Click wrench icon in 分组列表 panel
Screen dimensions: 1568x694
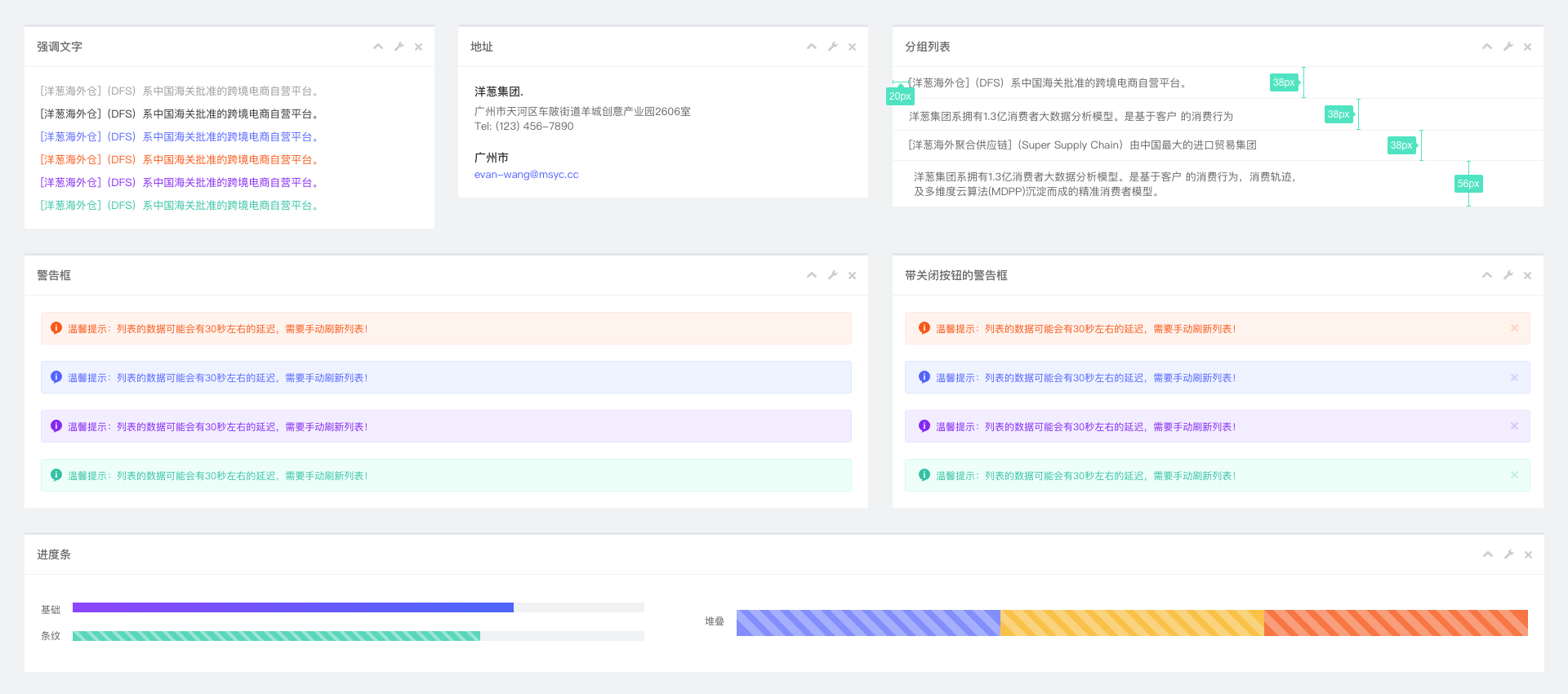tap(1508, 47)
